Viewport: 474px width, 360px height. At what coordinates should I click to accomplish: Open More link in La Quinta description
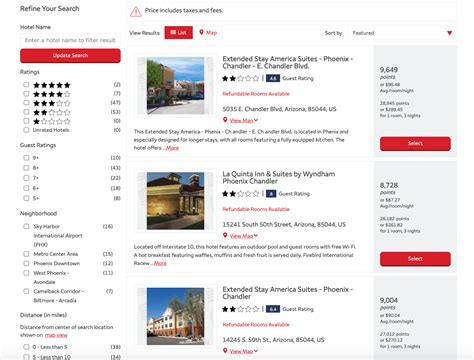(x=160, y=263)
